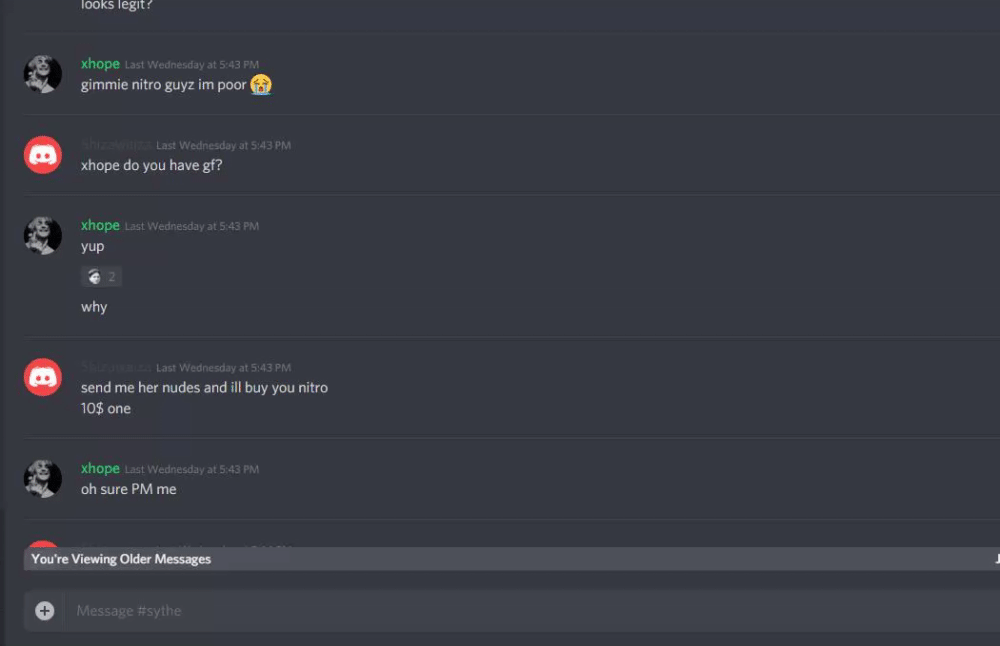Click xhope username above the 'yup' message

point(100,225)
